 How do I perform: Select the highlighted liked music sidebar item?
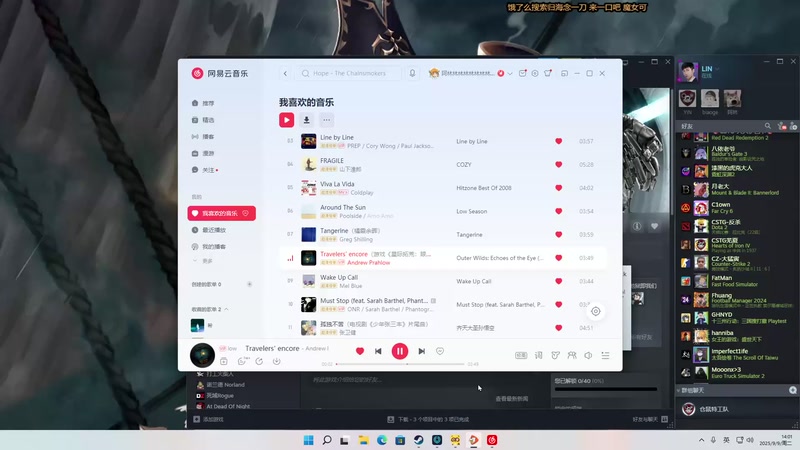click(221, 213)
